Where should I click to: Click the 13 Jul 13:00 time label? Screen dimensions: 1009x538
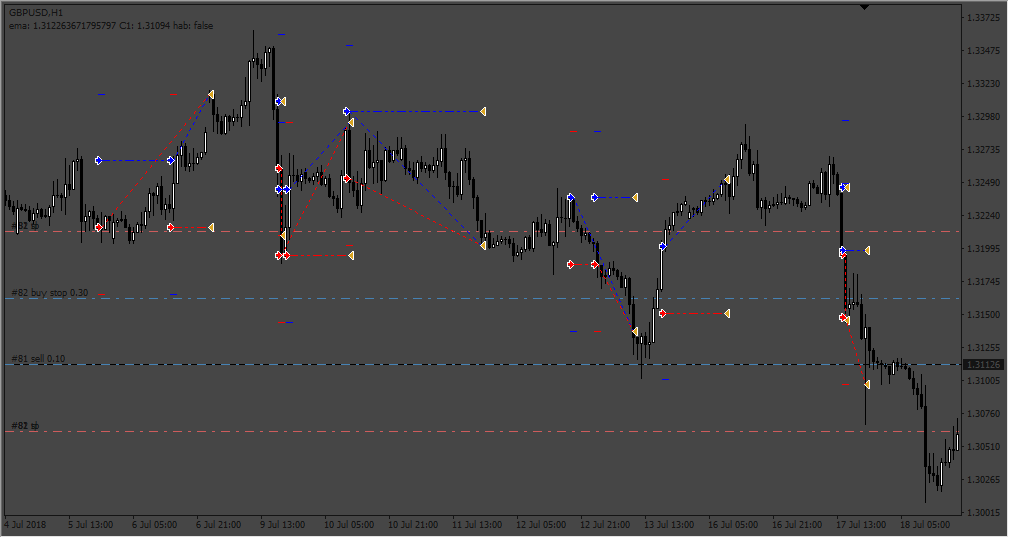[x=669, y=524]
